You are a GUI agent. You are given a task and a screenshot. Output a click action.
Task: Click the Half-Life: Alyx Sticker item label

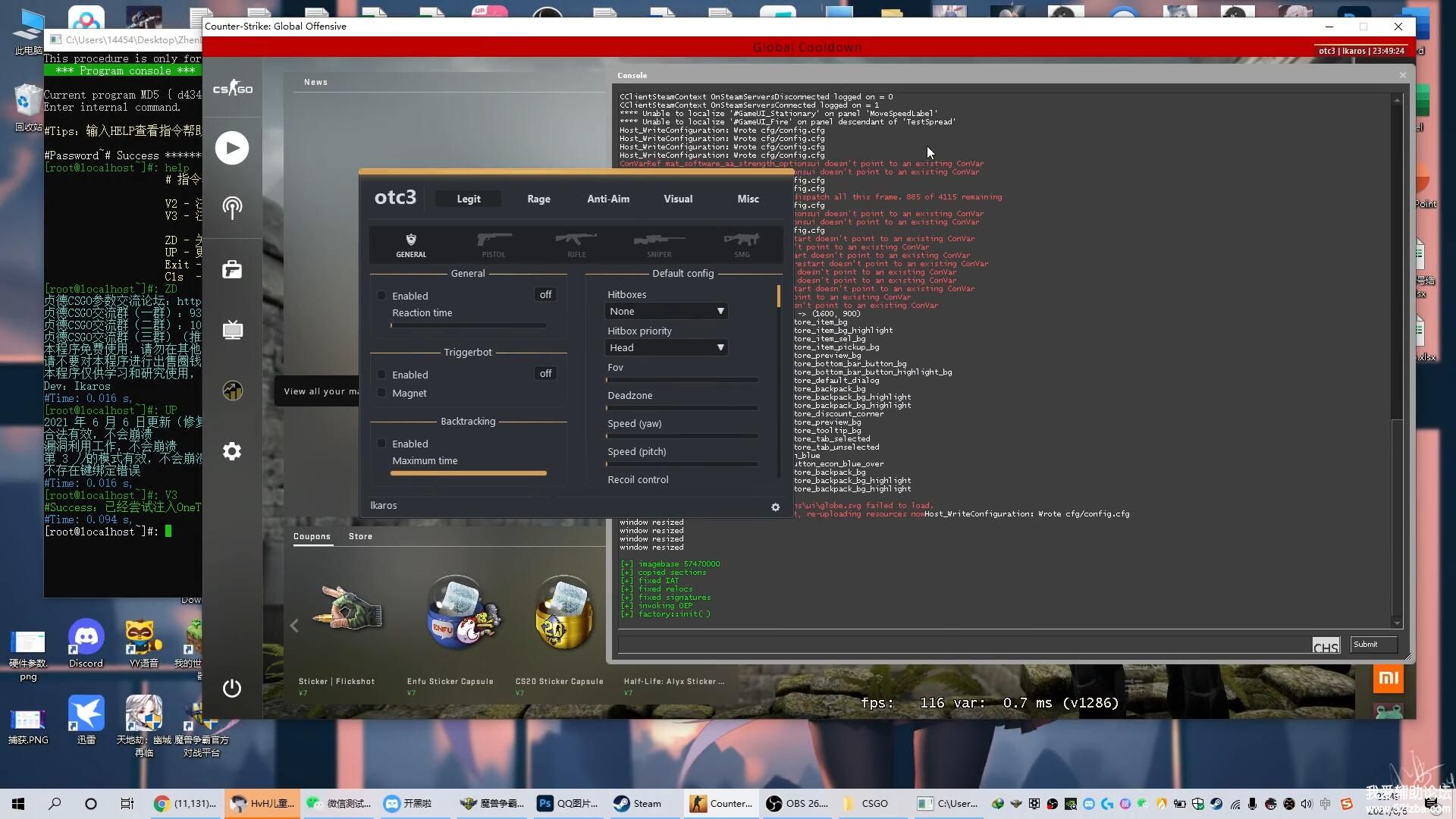674,682
